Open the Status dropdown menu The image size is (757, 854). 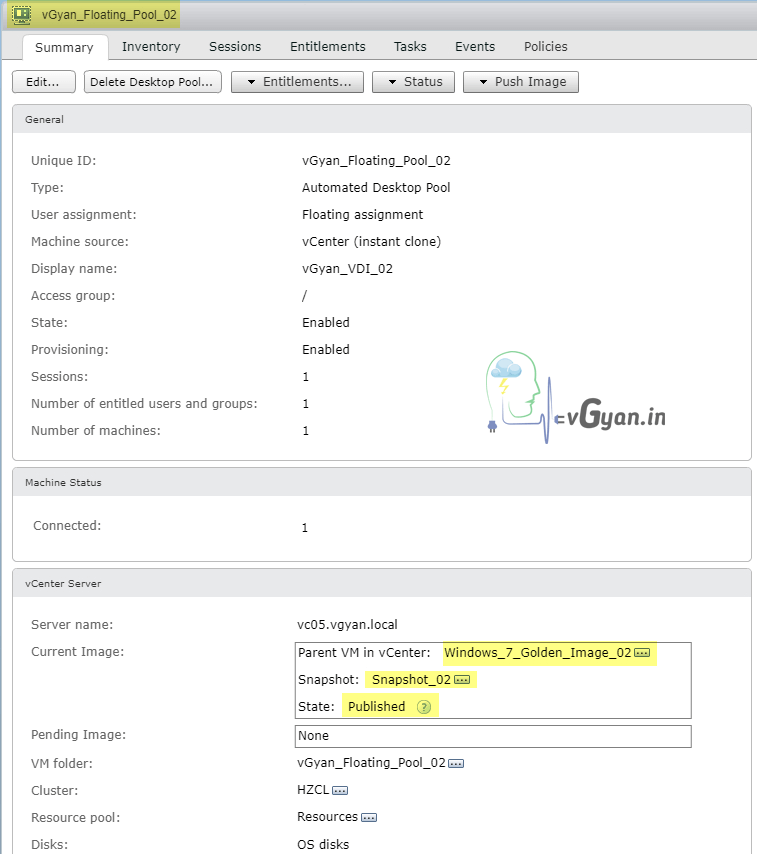click(x=414, y=82)
